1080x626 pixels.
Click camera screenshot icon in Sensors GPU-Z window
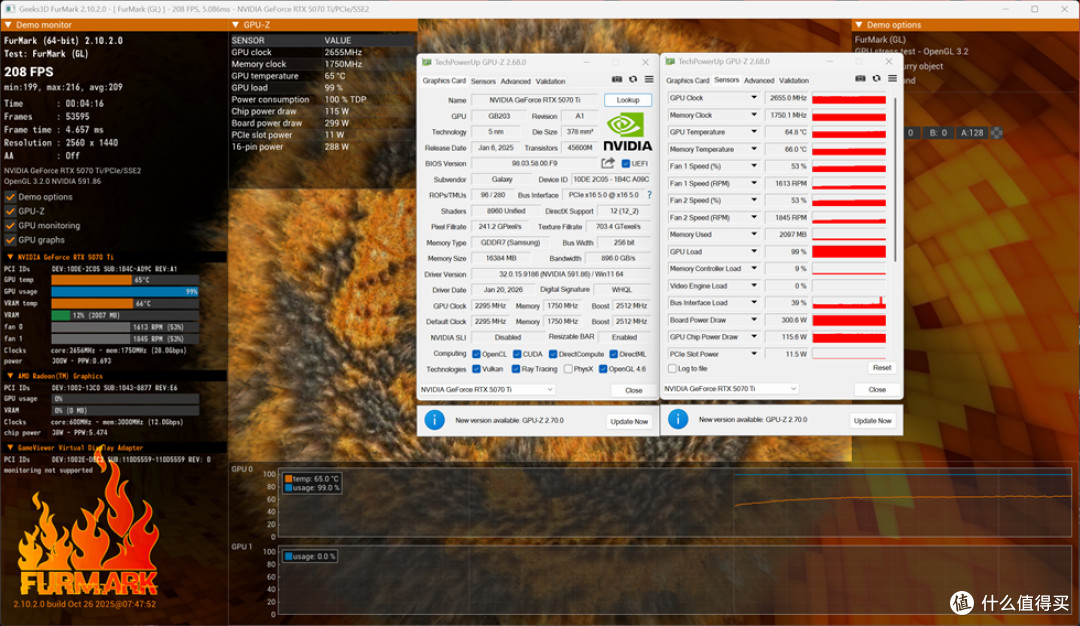coord(860,79)
